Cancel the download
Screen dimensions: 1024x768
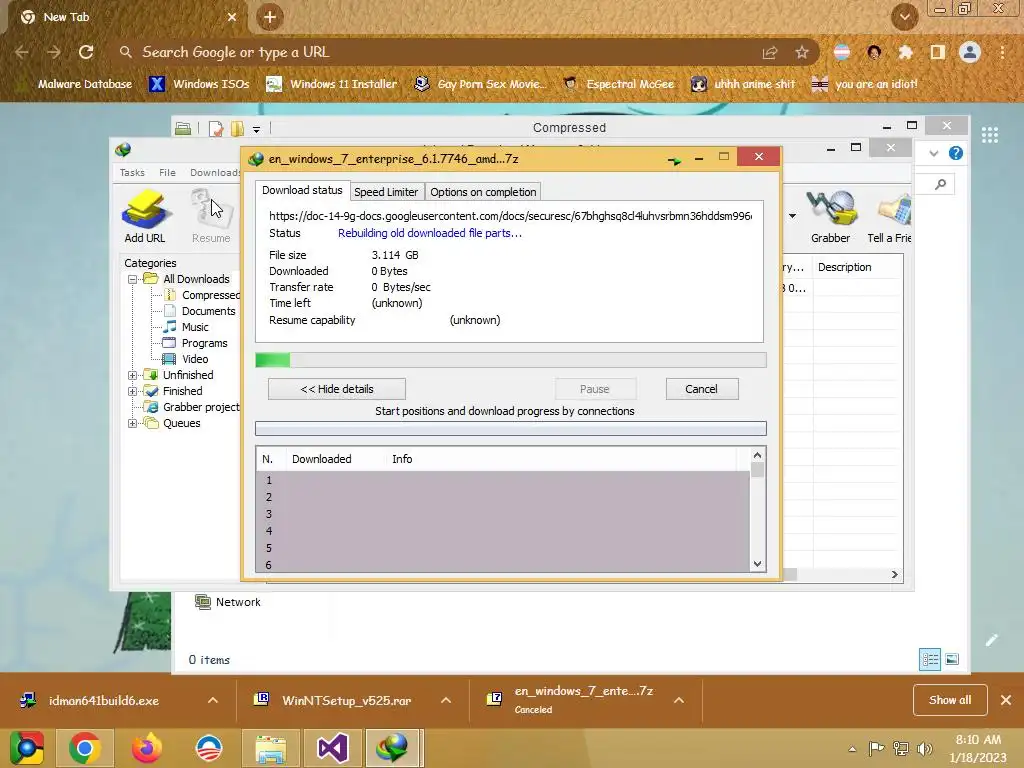(702, 389)
